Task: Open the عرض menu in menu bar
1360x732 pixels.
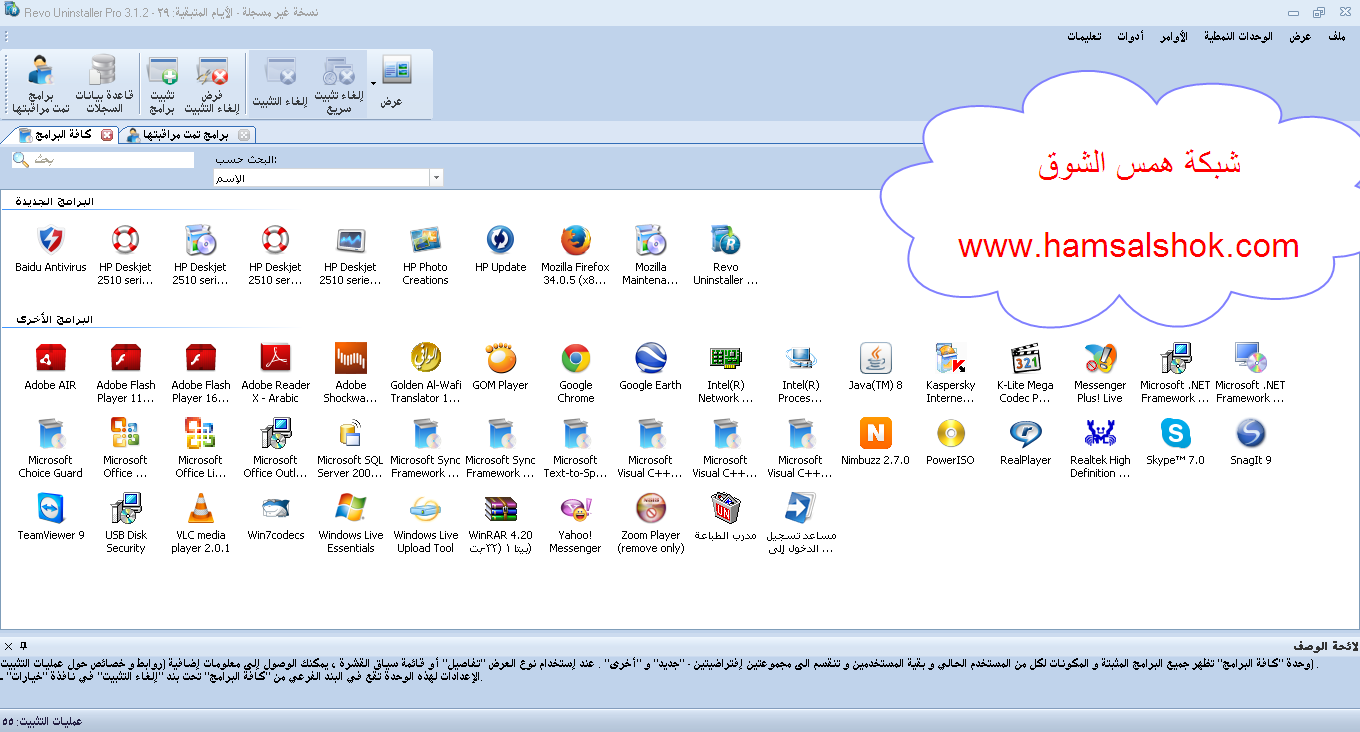Action: [1299, 36]
